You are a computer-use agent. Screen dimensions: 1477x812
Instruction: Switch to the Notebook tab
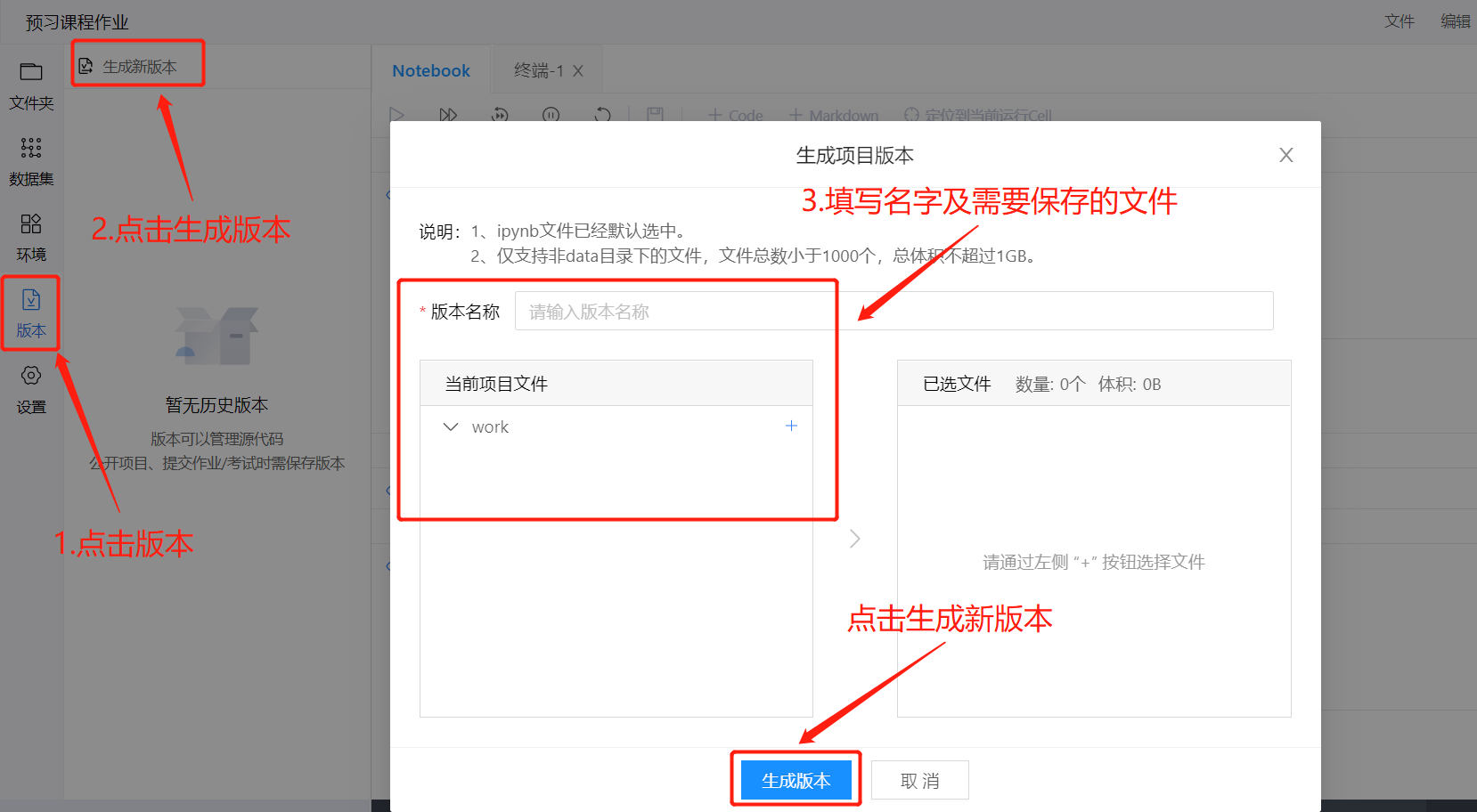point(431,69)
